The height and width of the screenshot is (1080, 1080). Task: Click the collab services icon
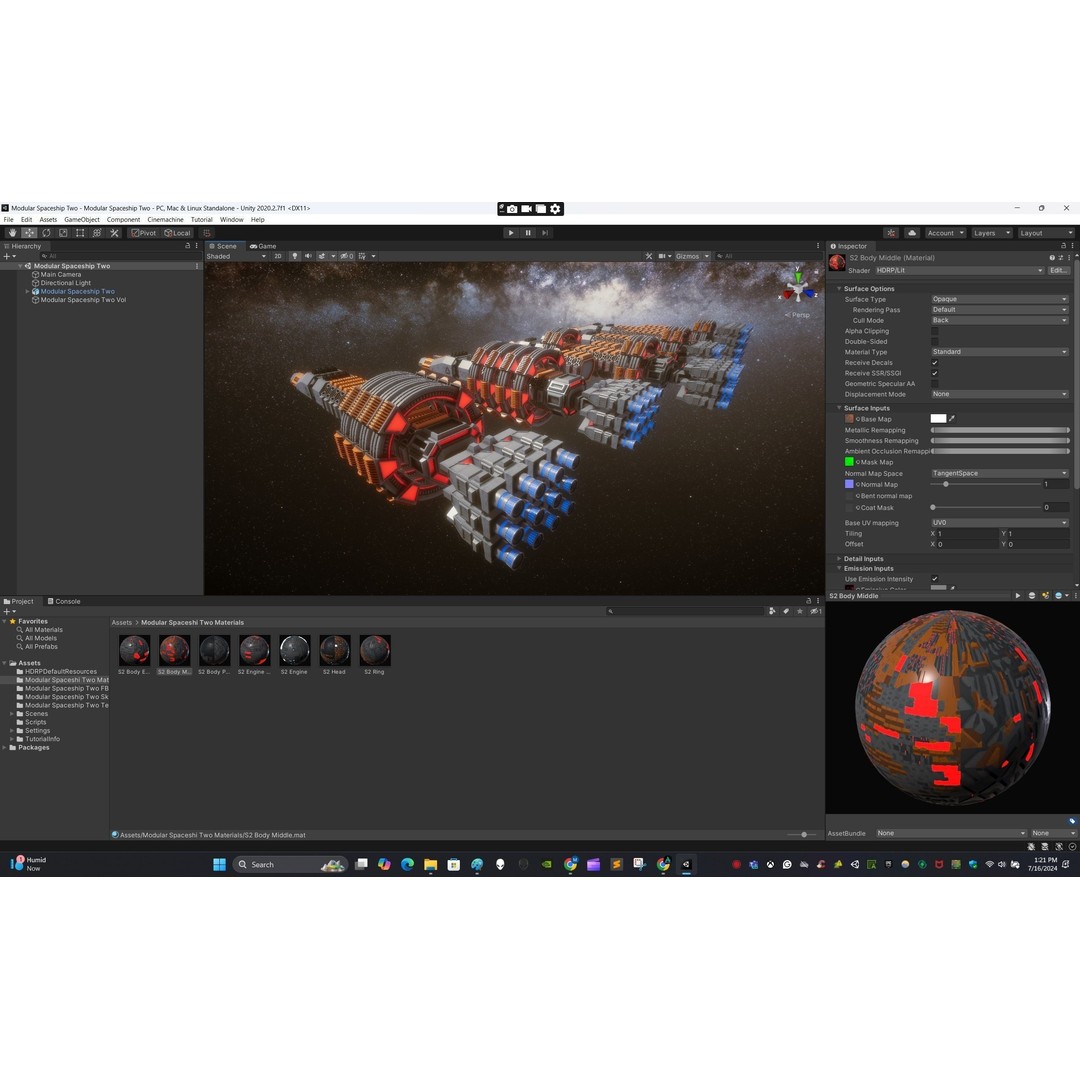click(891, 233)
